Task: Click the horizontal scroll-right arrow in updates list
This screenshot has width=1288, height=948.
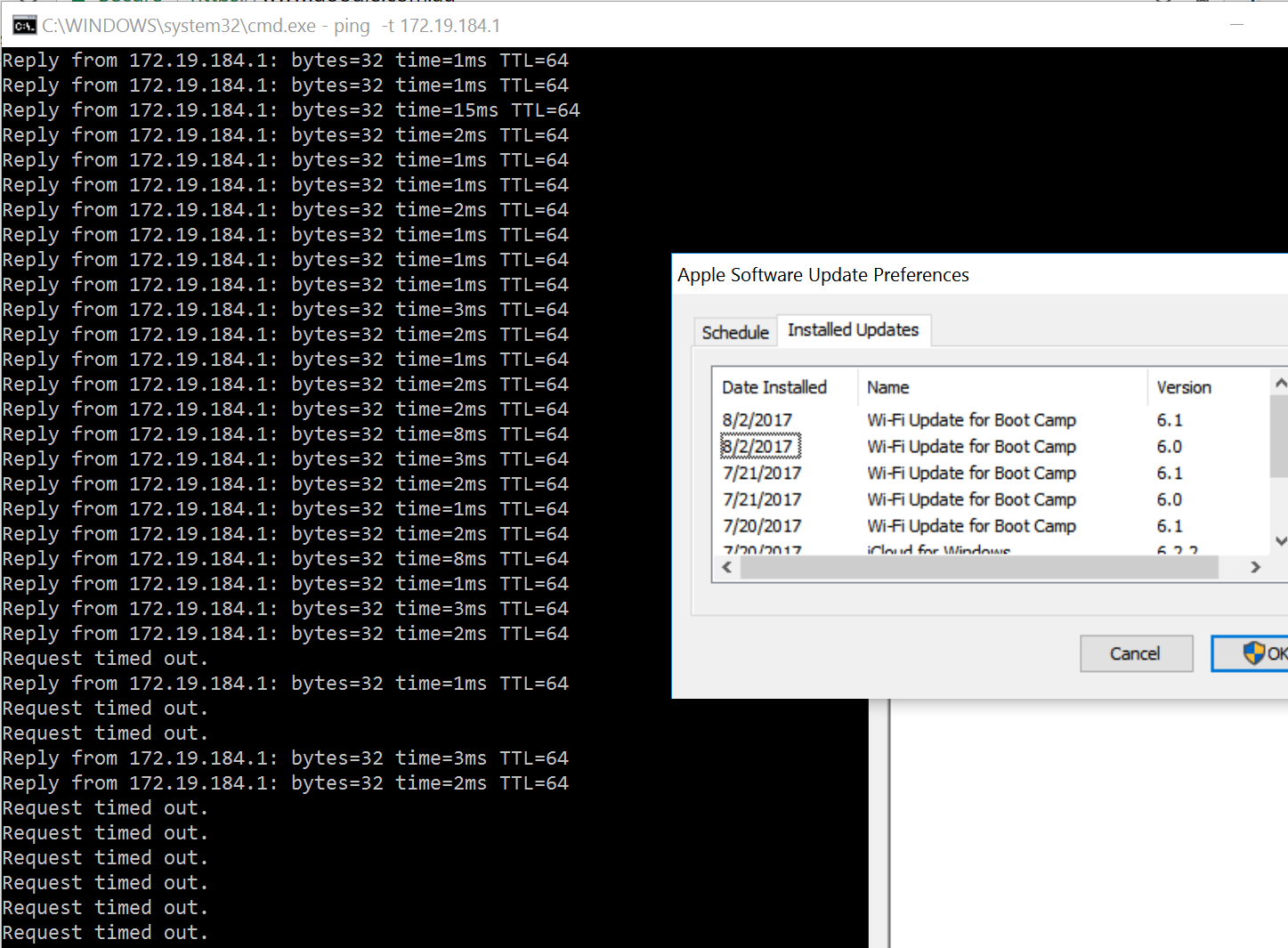Action: [1256, 567]
